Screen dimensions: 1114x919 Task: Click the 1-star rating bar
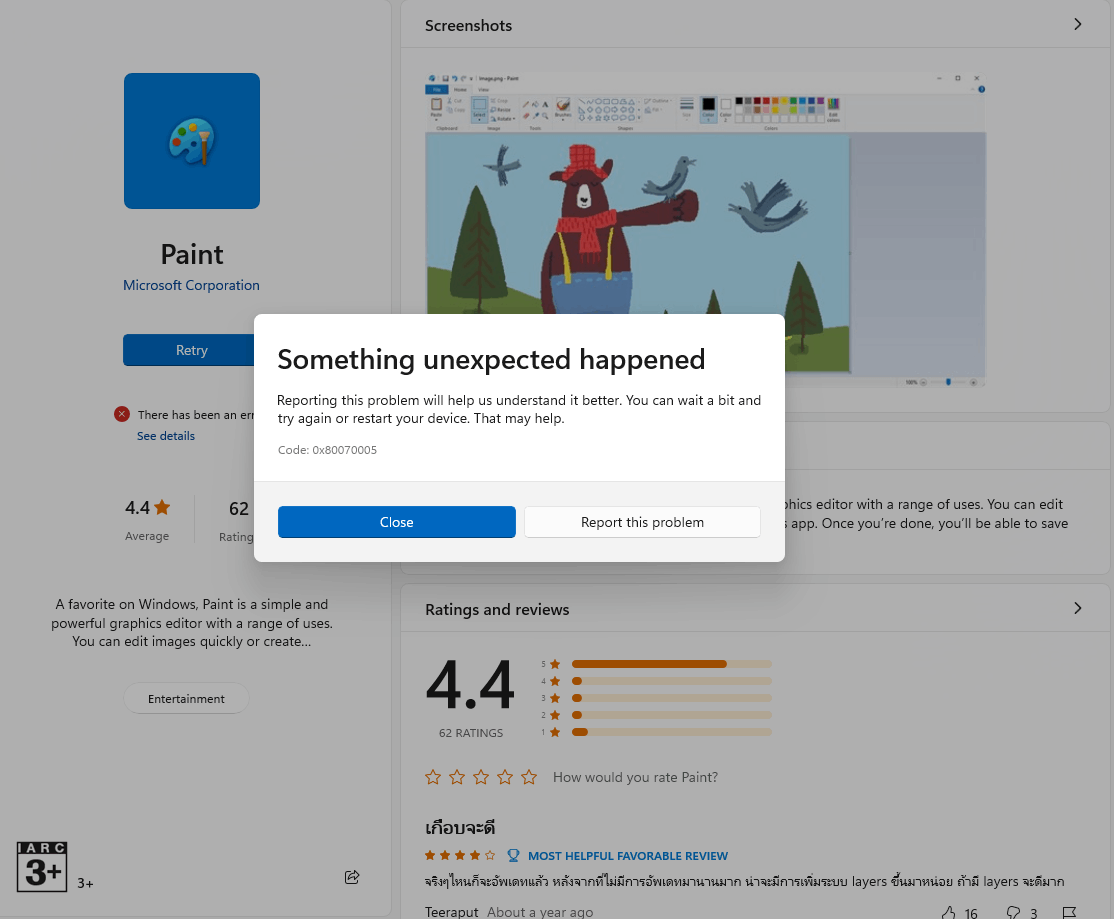point(671,732)
